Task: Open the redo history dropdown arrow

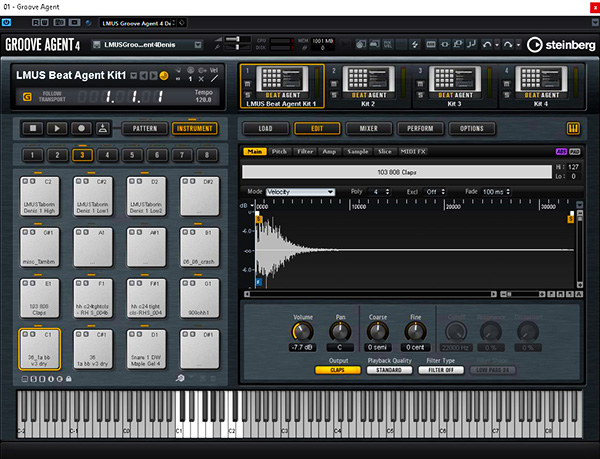Action: coord(518,45)
